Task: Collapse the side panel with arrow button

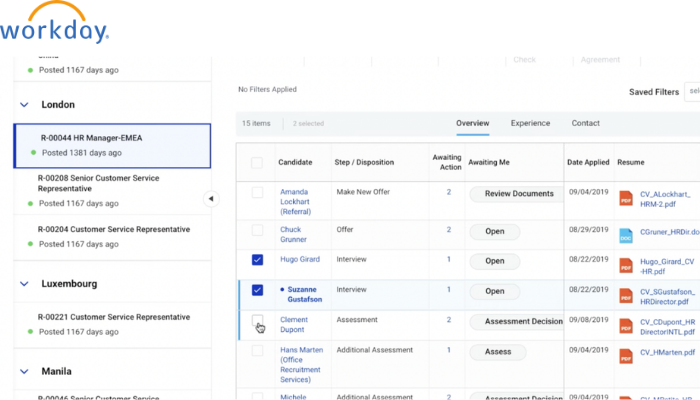Action: click(211, 199)
